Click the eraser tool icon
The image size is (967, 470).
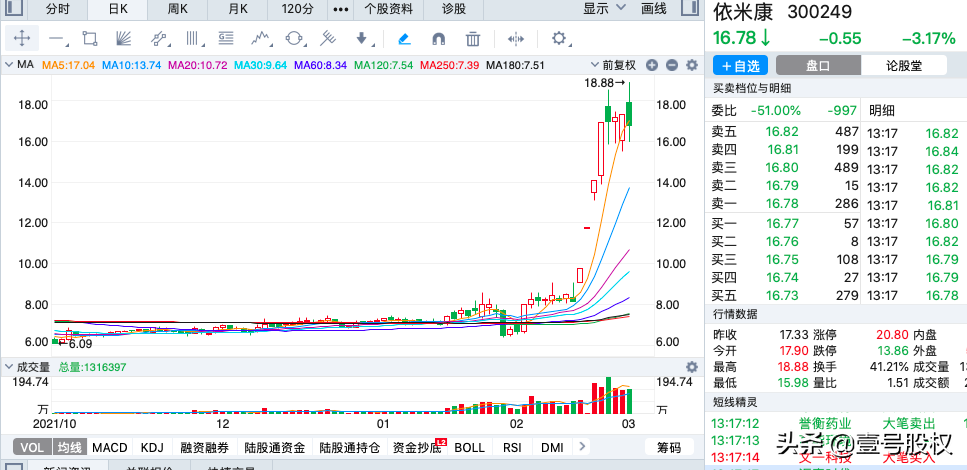[x=403, y=39]
